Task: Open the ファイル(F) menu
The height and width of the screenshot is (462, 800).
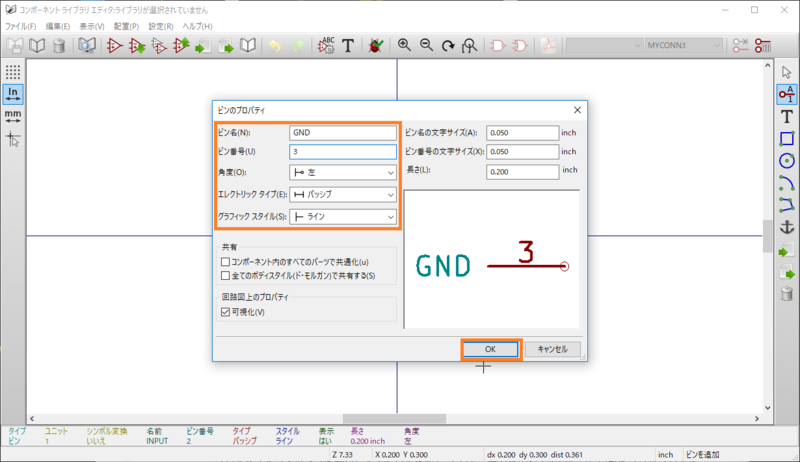Action: (x=20, y=26)
